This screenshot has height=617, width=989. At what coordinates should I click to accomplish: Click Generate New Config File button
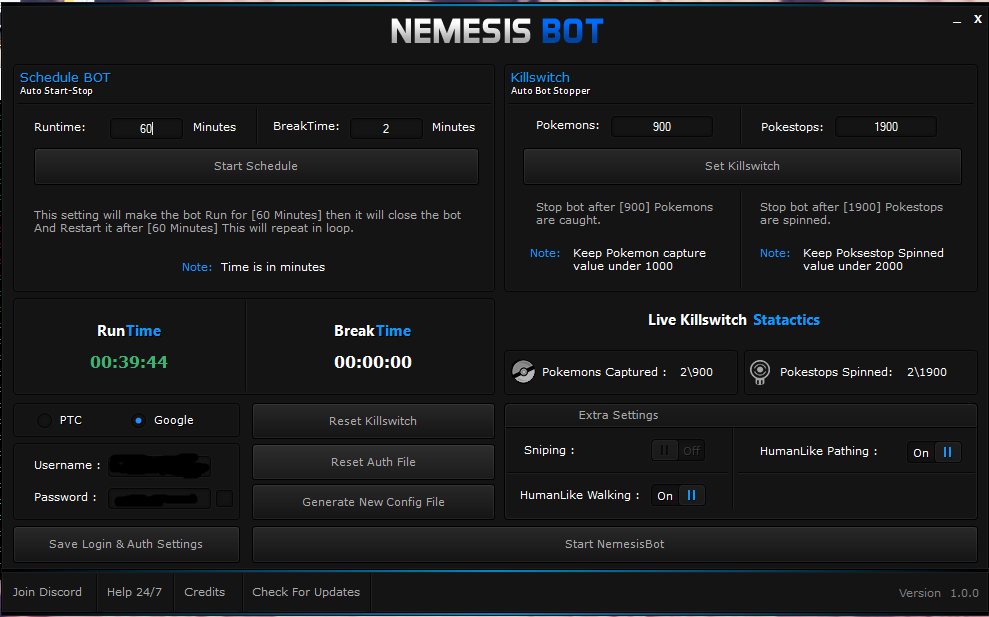(x=373, y=502)
